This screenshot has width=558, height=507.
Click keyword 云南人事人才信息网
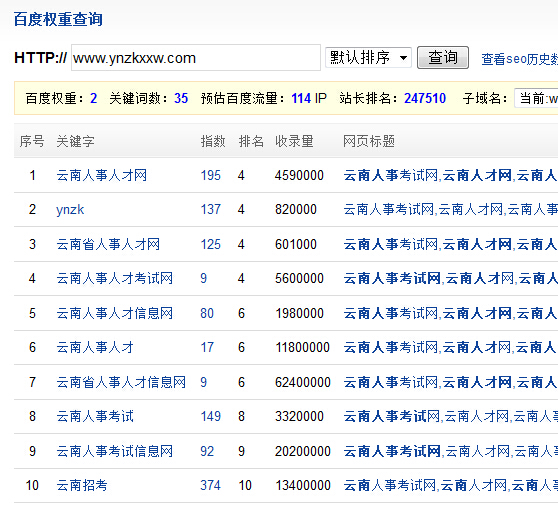115,313
